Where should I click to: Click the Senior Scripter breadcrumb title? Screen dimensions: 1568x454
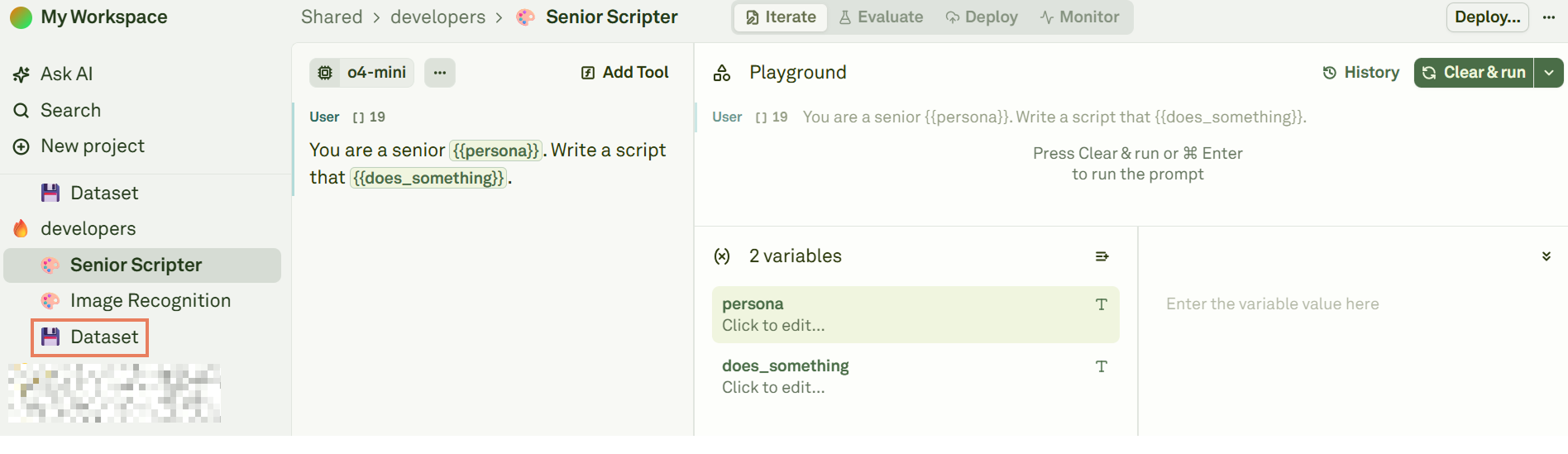point(612,17)
